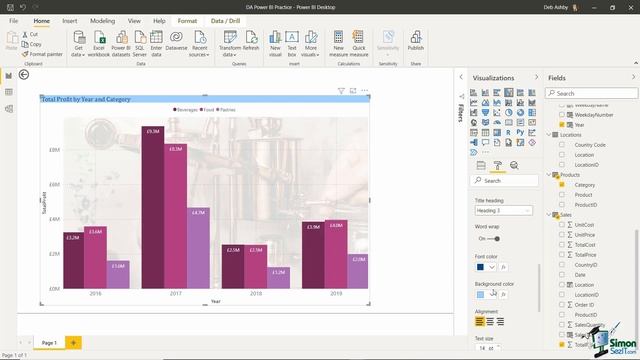640x360 pixels.
Task: Open the File menu
Action: tap(13, 21)
